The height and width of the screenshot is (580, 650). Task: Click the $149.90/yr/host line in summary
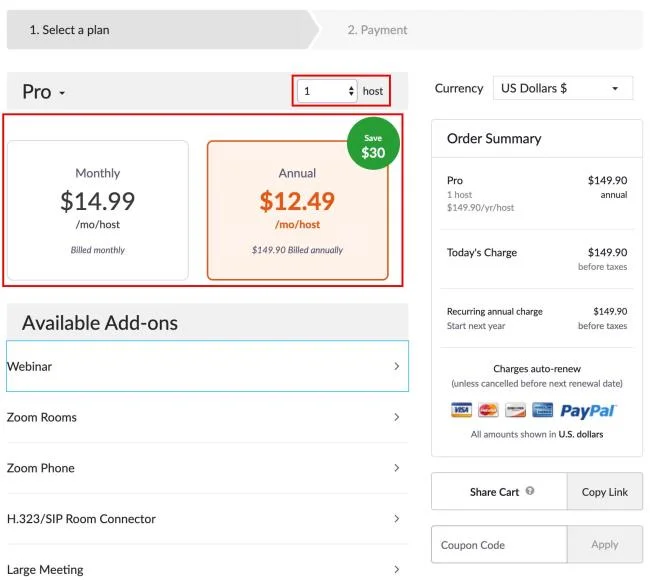(480, 208)
